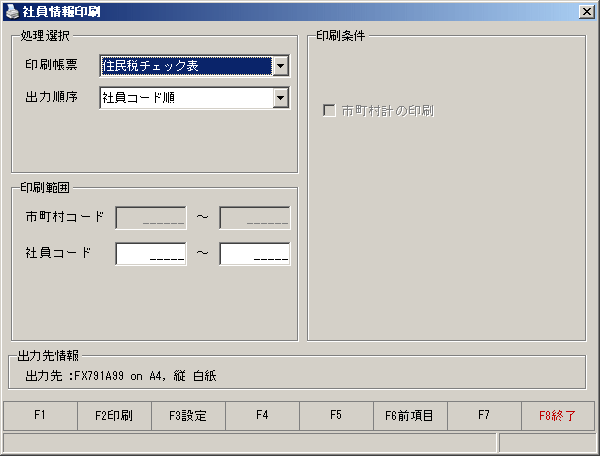Click the 処理選択 group heading
This screenshot has height=456, width=600.
point(45,36)
